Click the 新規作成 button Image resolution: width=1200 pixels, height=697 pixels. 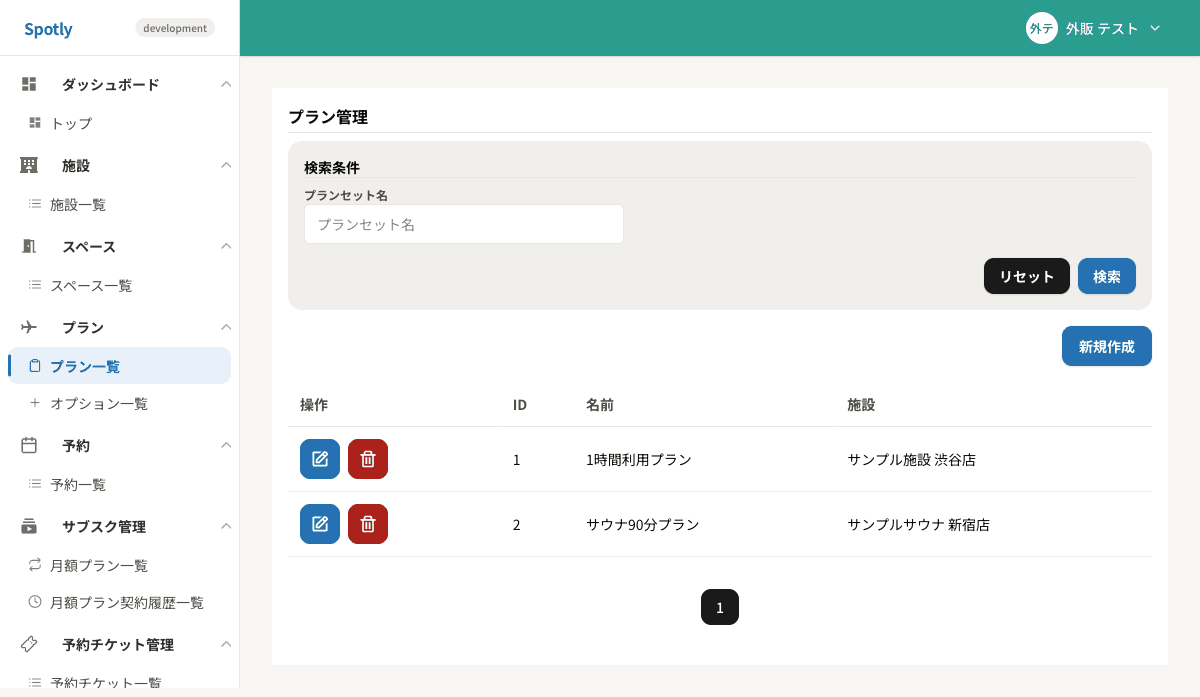point(1107,346)
